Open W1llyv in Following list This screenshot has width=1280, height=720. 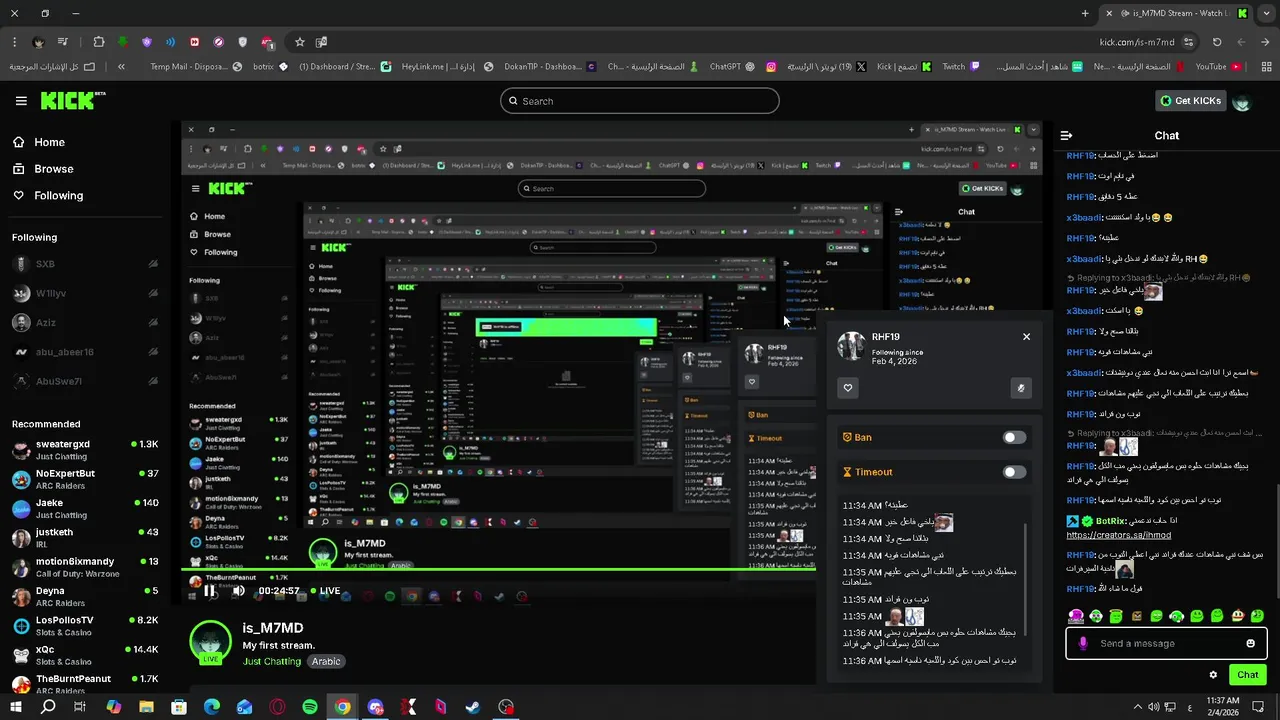coord(85,293)
